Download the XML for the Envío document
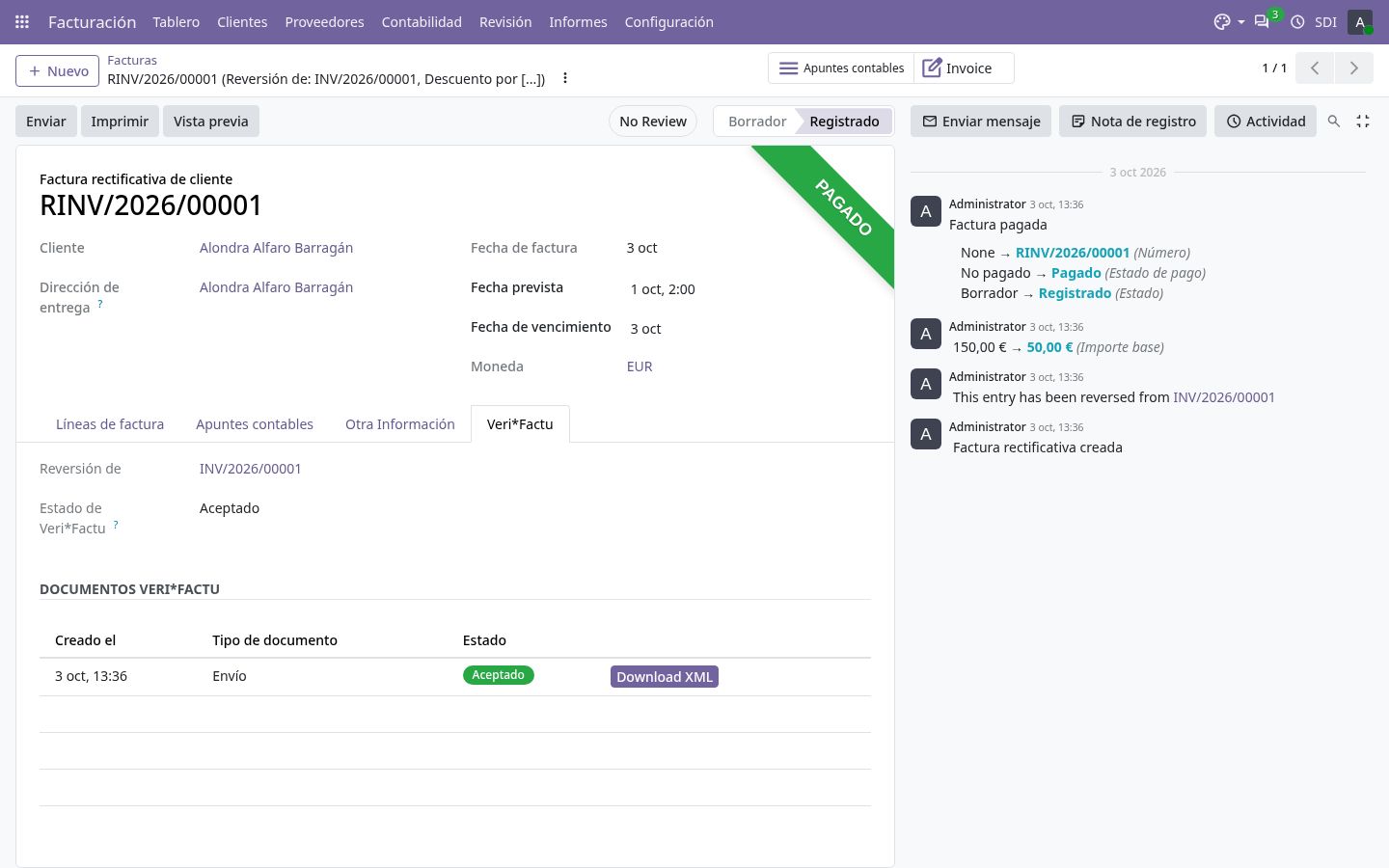The width and height of the screenshot is (1389, 868). pyautogui.click(x=665, y=677)
